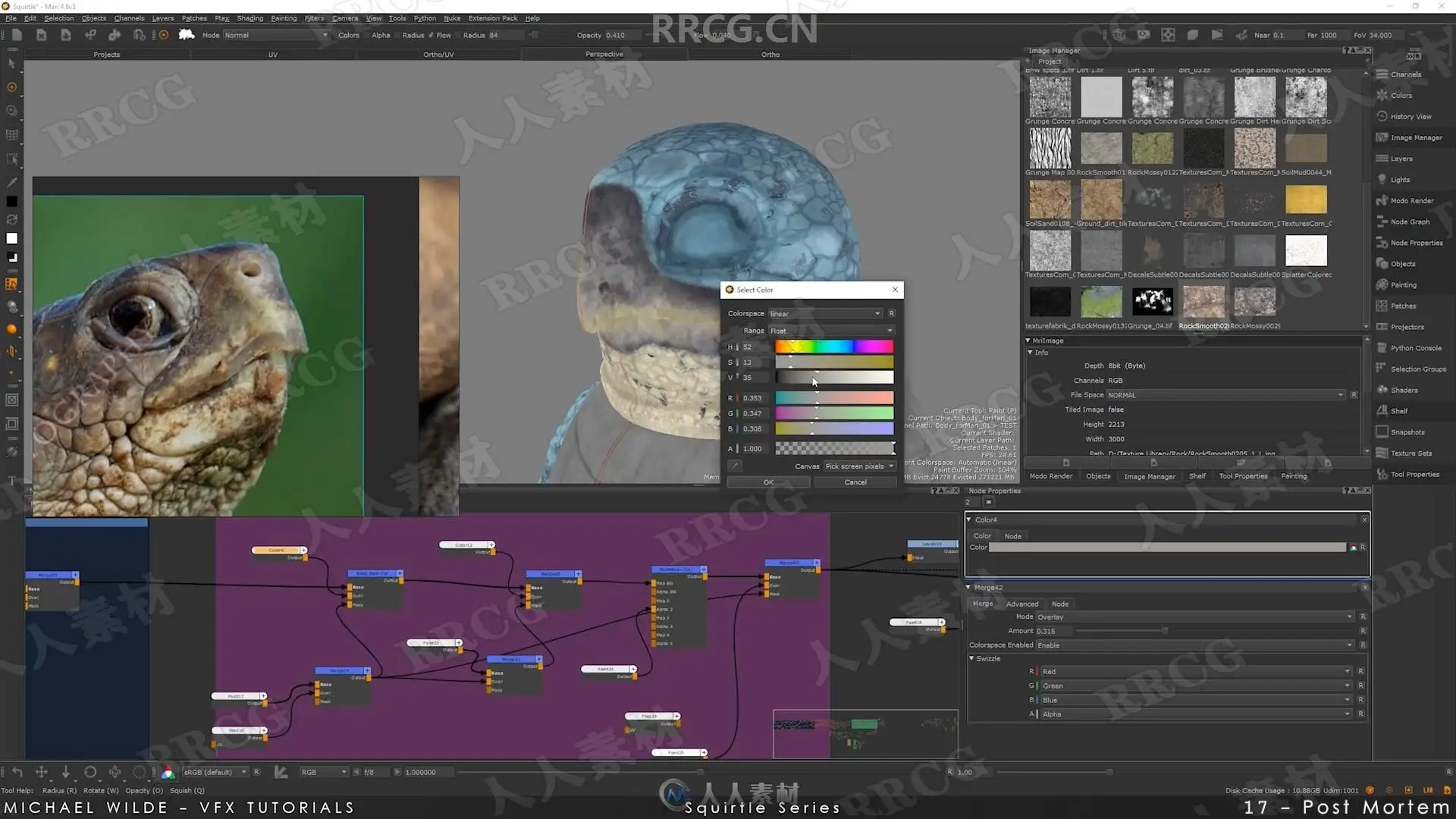Open the Shading menu
This screenshot has width=1456, height=819.
[249, 18]
